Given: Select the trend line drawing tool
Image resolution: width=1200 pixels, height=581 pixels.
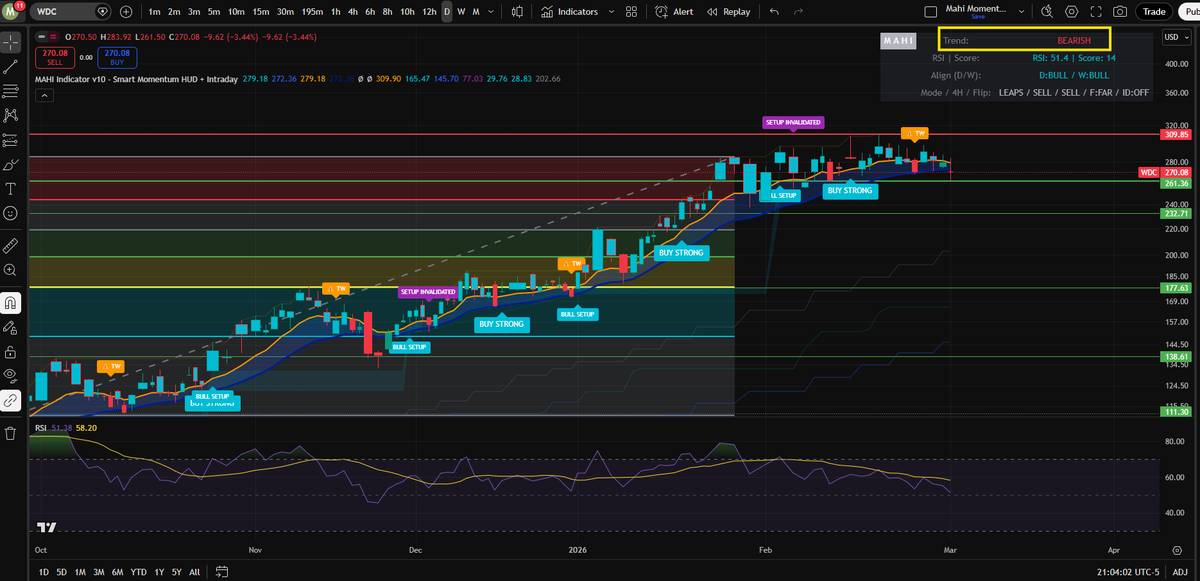Looking at the screenshot, I should 10,67.
